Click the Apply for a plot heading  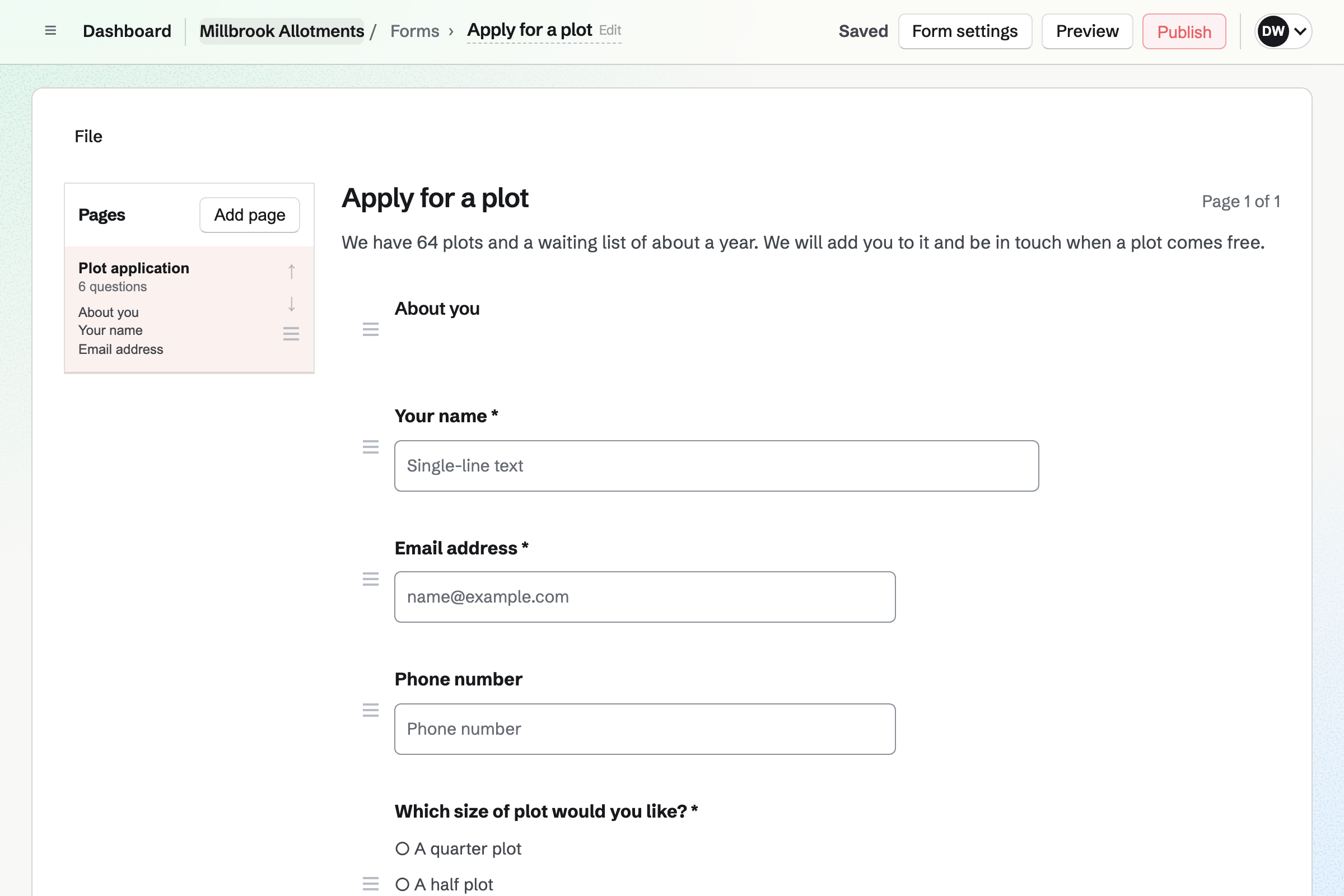point(436,199)
